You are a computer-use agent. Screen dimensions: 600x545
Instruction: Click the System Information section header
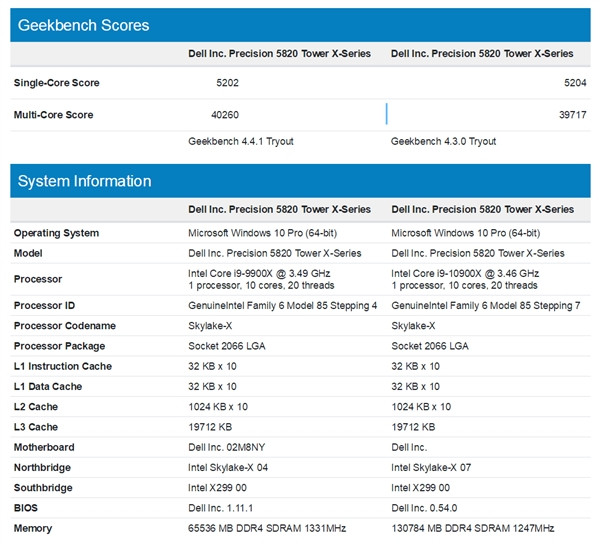click(x=85, y=181)
